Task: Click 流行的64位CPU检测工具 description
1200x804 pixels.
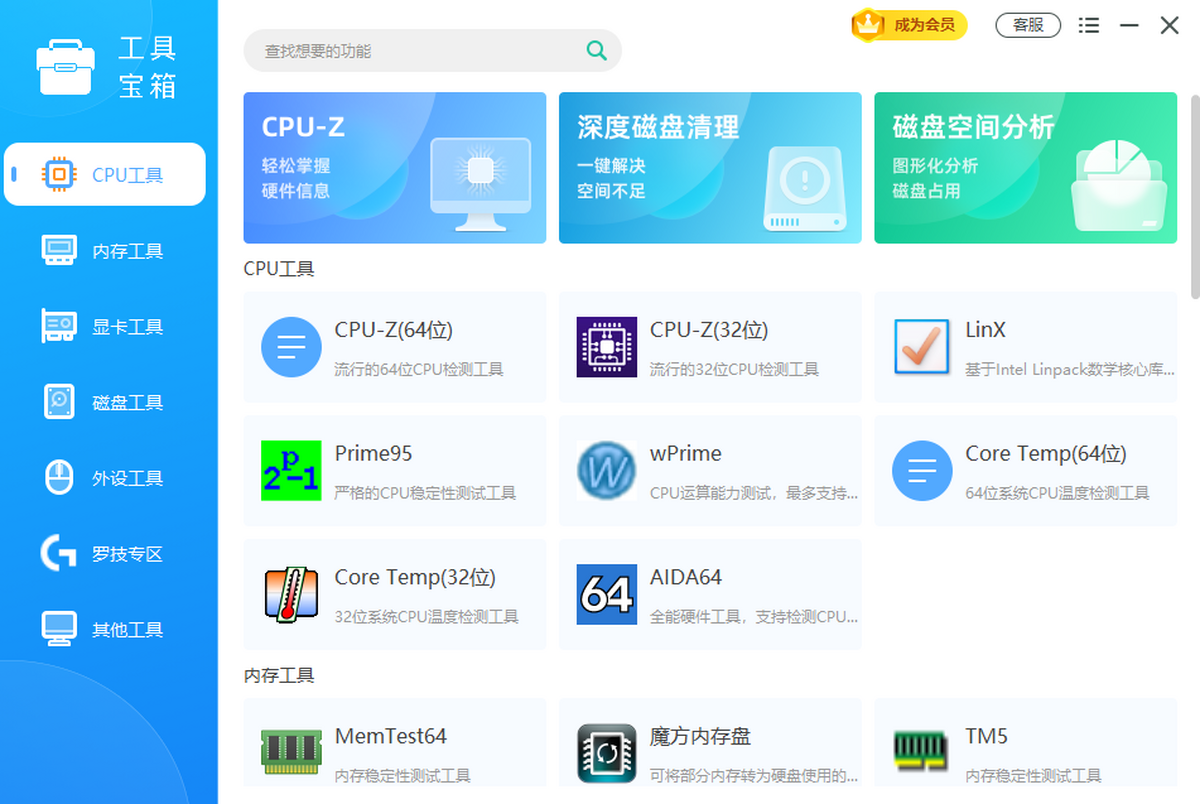Action: click(x=419, y=369)
